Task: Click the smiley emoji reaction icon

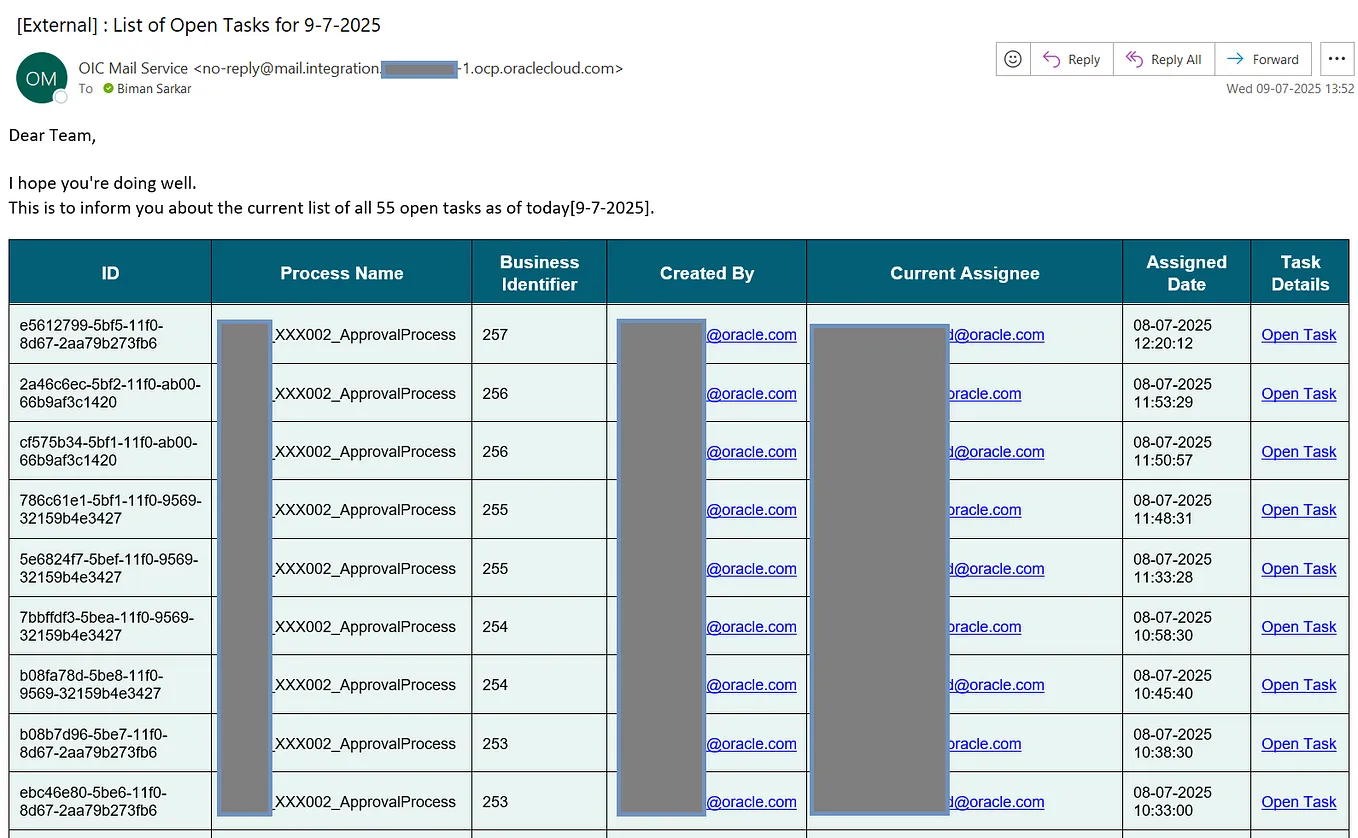Action: (1012, 59)
